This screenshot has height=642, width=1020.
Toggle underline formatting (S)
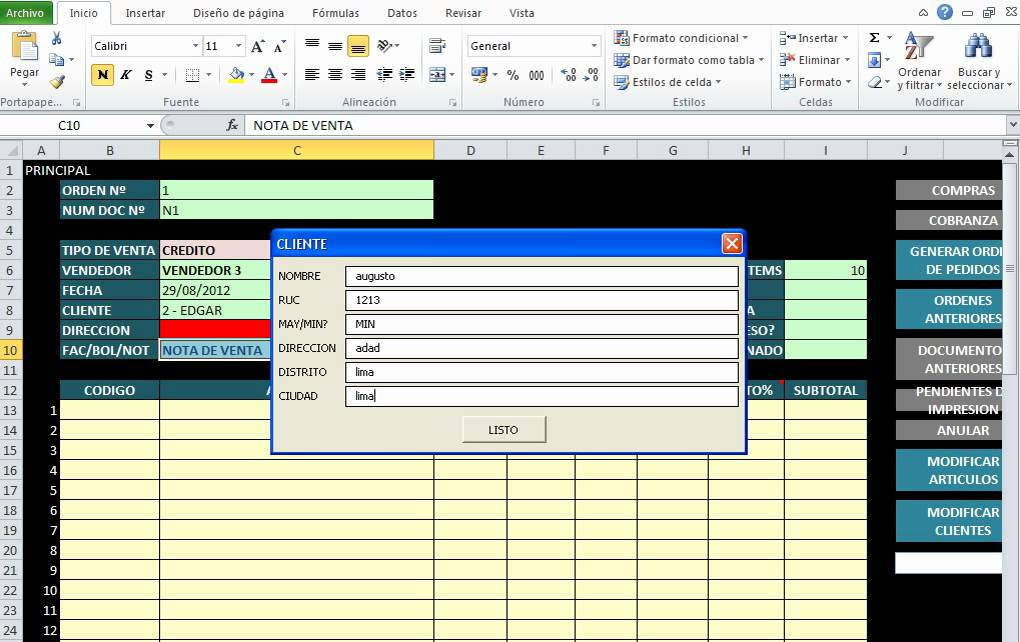click(148, 75)
